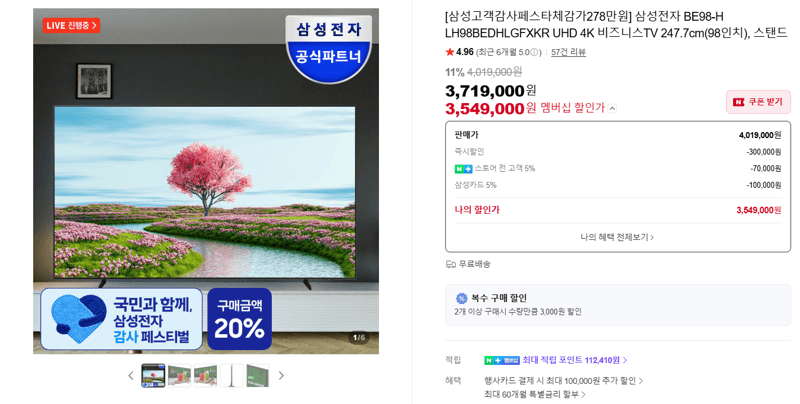800x404 pixels.
Task: Click the -70,000원 discount value
Action: [x=766, y=168]
